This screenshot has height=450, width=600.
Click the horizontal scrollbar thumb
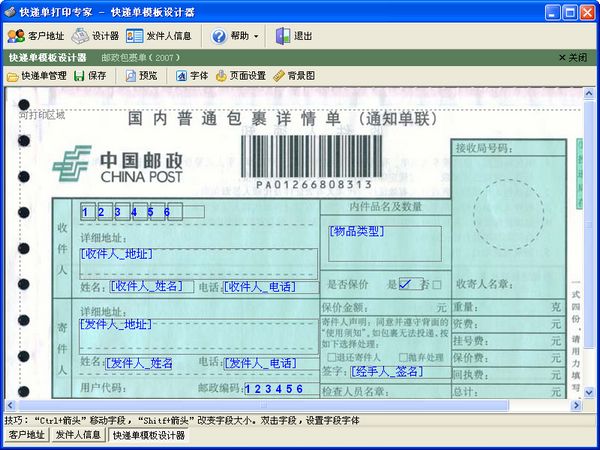coord(263,405)
